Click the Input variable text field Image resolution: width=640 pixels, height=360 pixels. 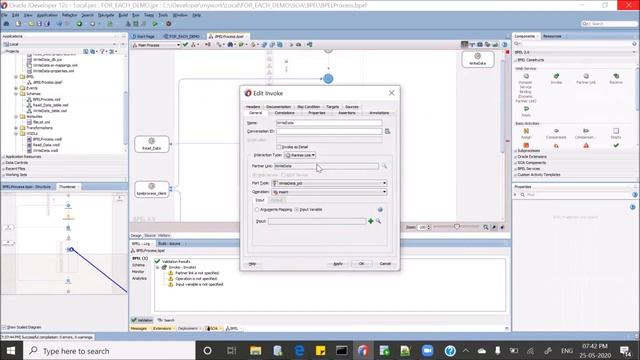tap(317, 221)
